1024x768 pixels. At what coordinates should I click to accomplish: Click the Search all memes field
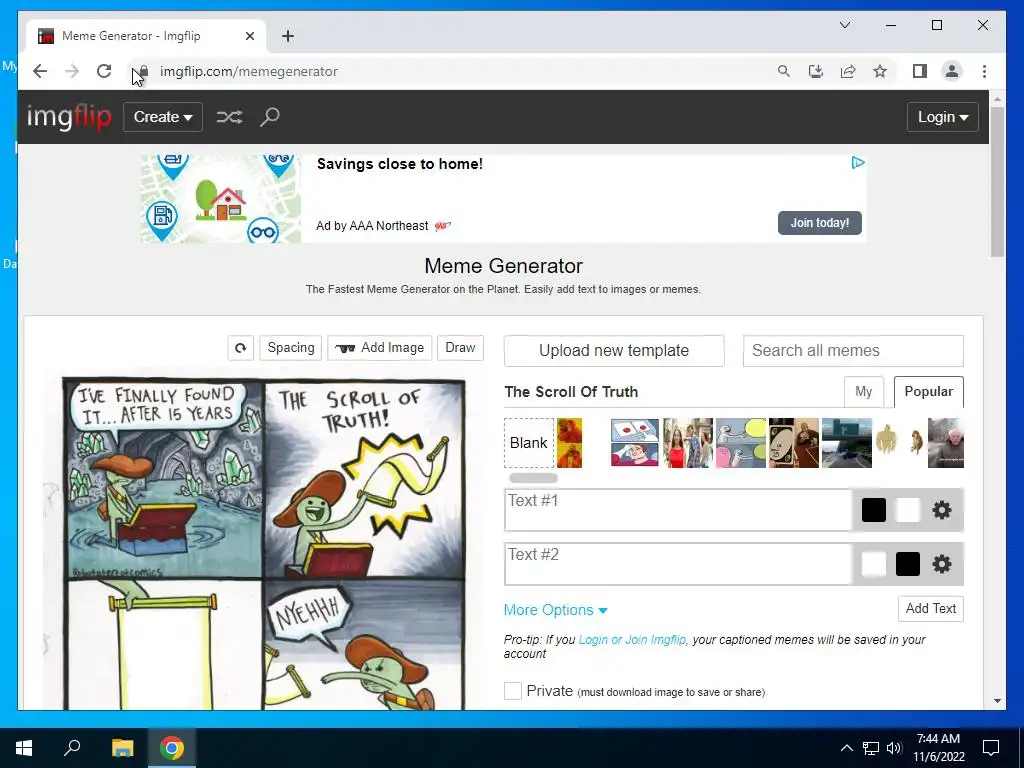click(853, 351)
